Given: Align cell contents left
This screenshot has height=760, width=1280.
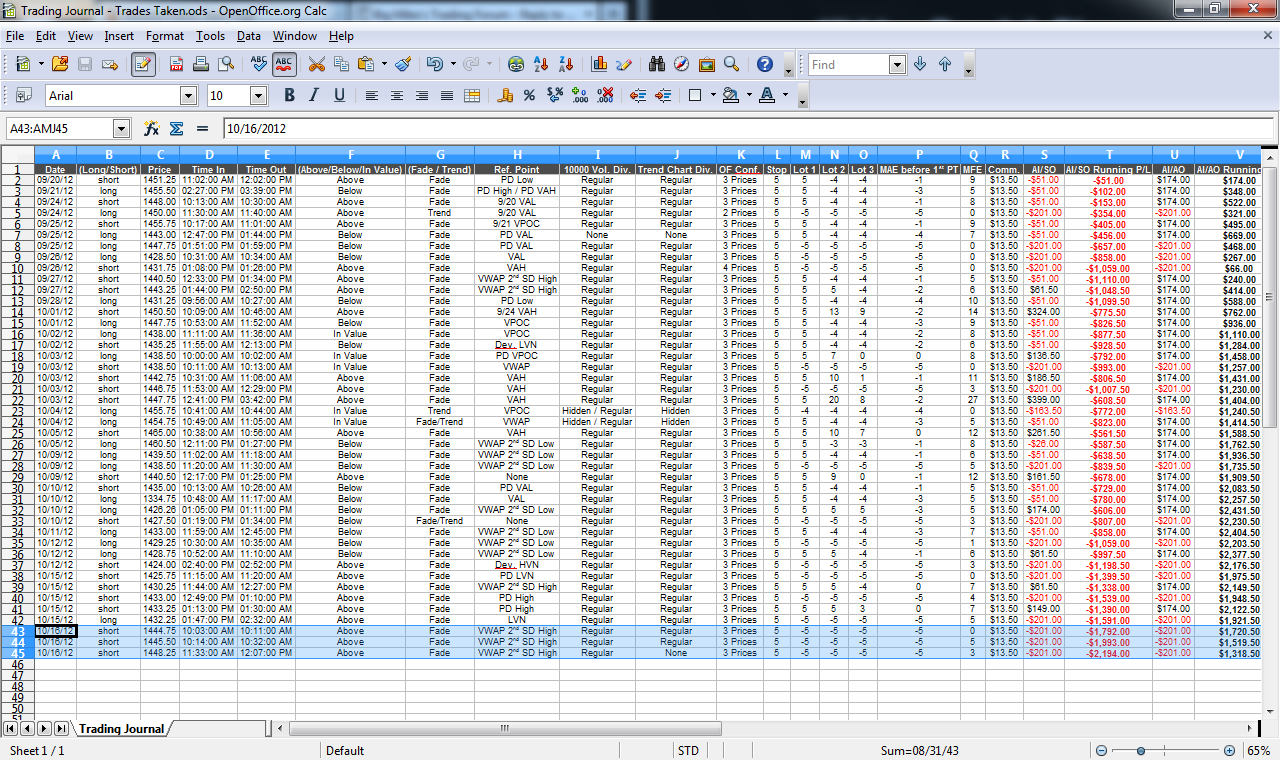Looking at the screenshot, I should (x=372, y=96).
